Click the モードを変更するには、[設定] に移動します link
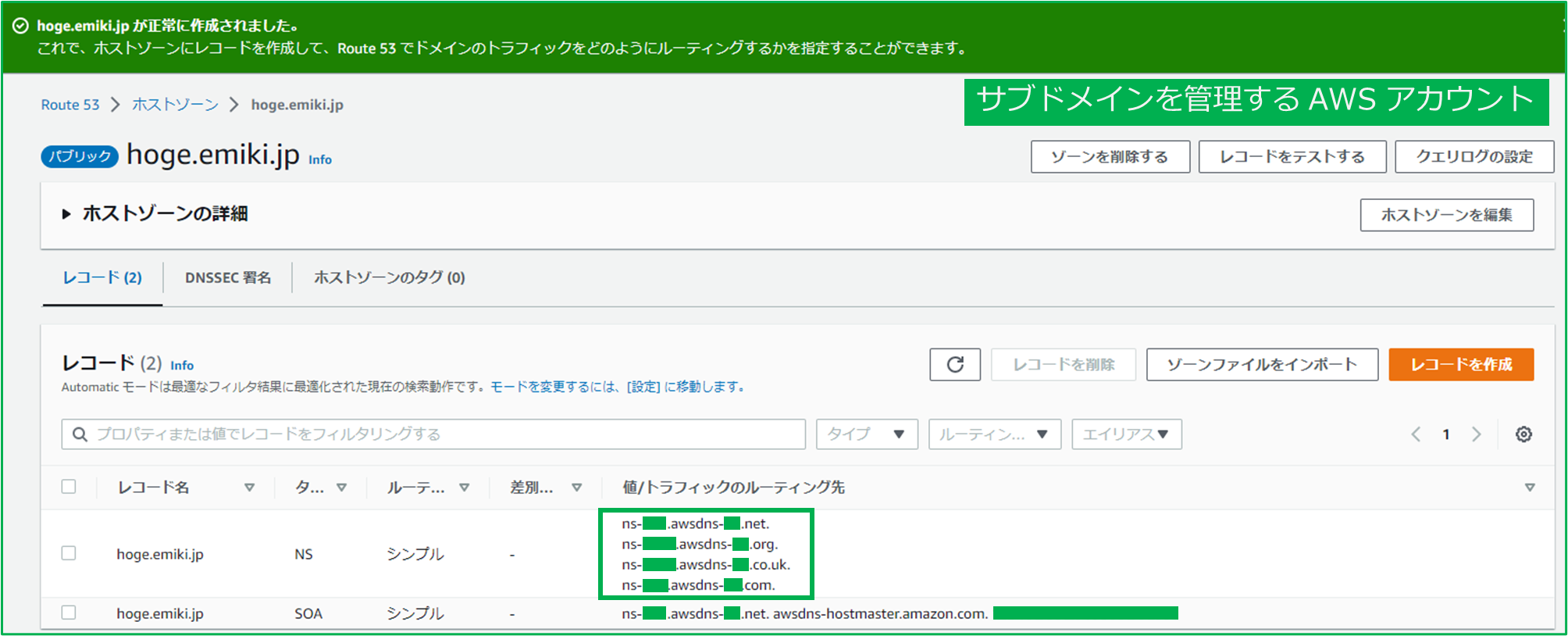Image resolution: width=1568 pixels, height=636 pixels. click(617, 387)
